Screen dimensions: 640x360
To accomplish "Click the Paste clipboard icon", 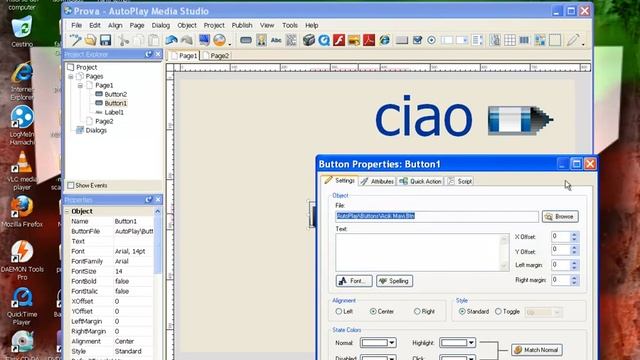I will click(153, 40).
